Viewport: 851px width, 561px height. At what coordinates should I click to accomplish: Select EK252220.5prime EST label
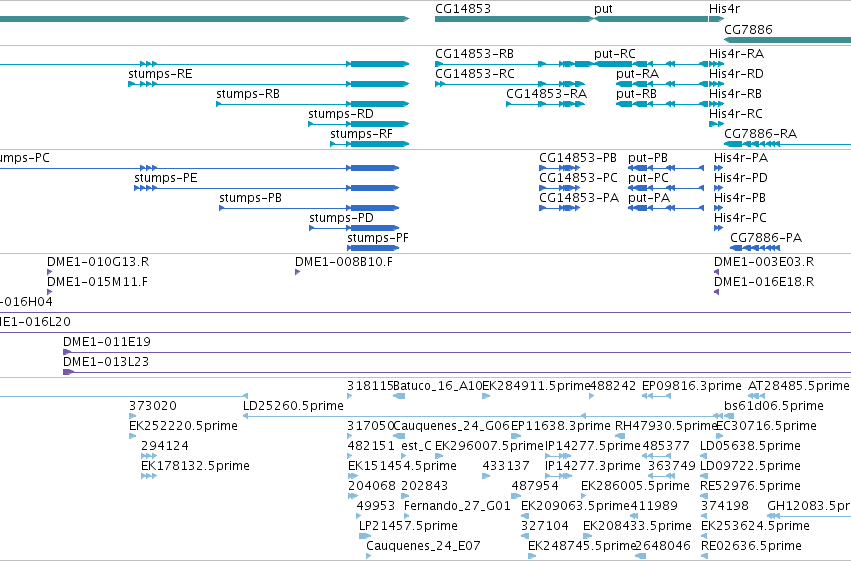point(183,426)
